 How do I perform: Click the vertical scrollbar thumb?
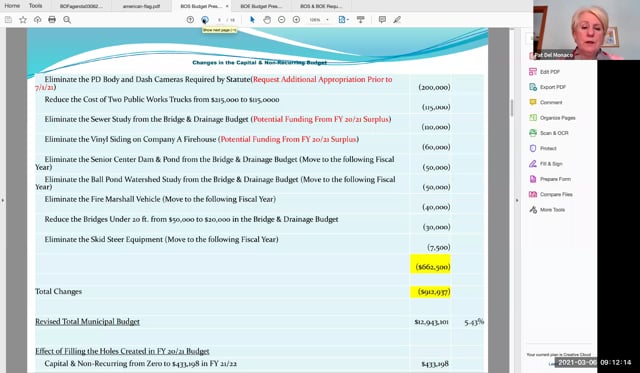click(512, 108)
